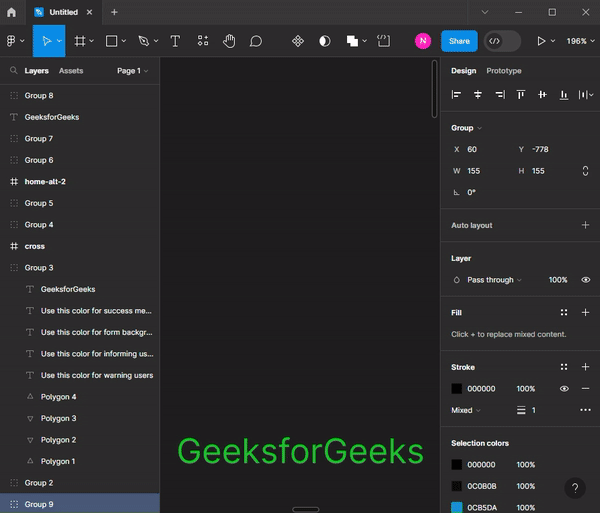Screen dimensions: 600x513
Task: Open a new tab with plus
Action: click(114, 12)
